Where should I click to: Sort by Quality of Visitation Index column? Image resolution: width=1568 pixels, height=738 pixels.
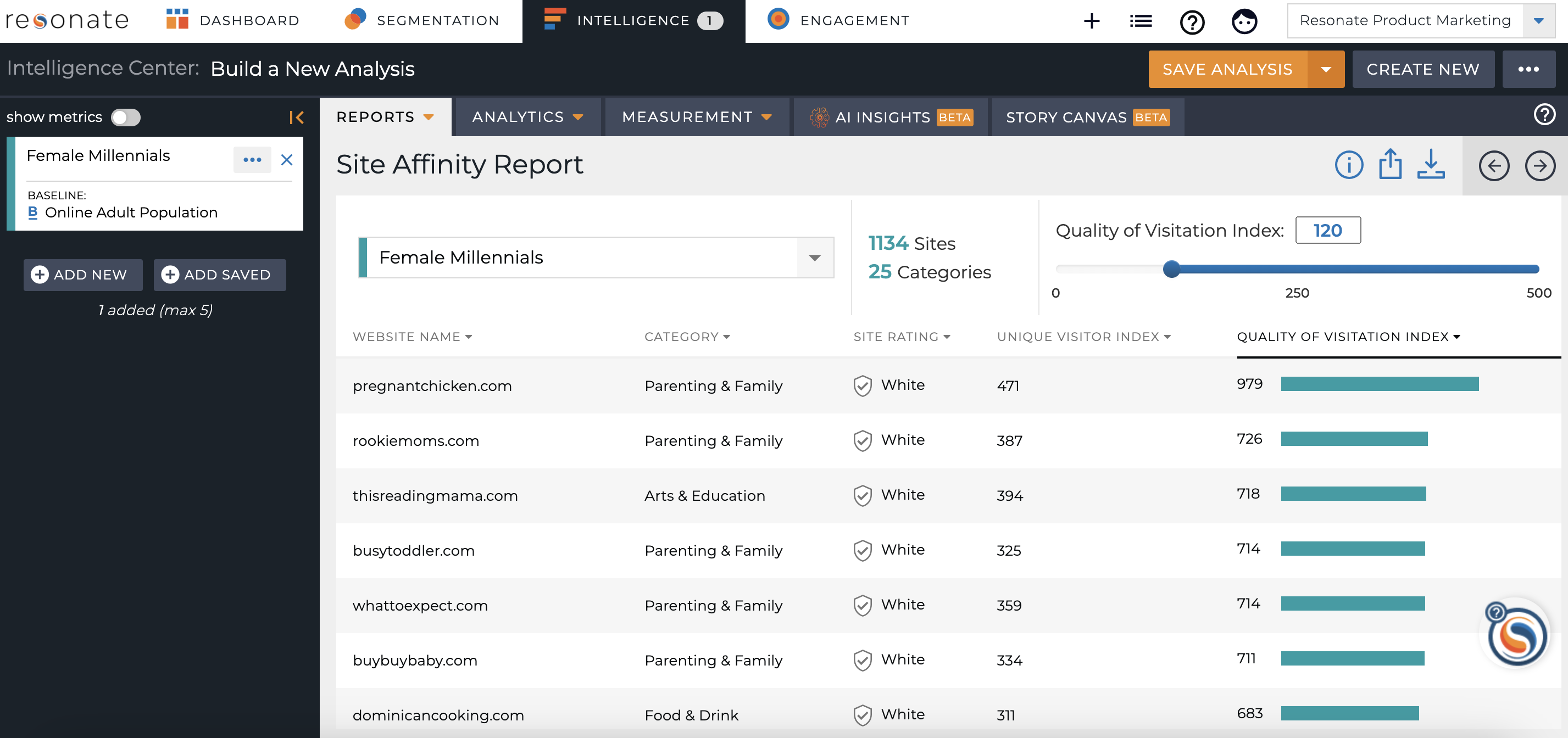click(x=1348, y=337)
